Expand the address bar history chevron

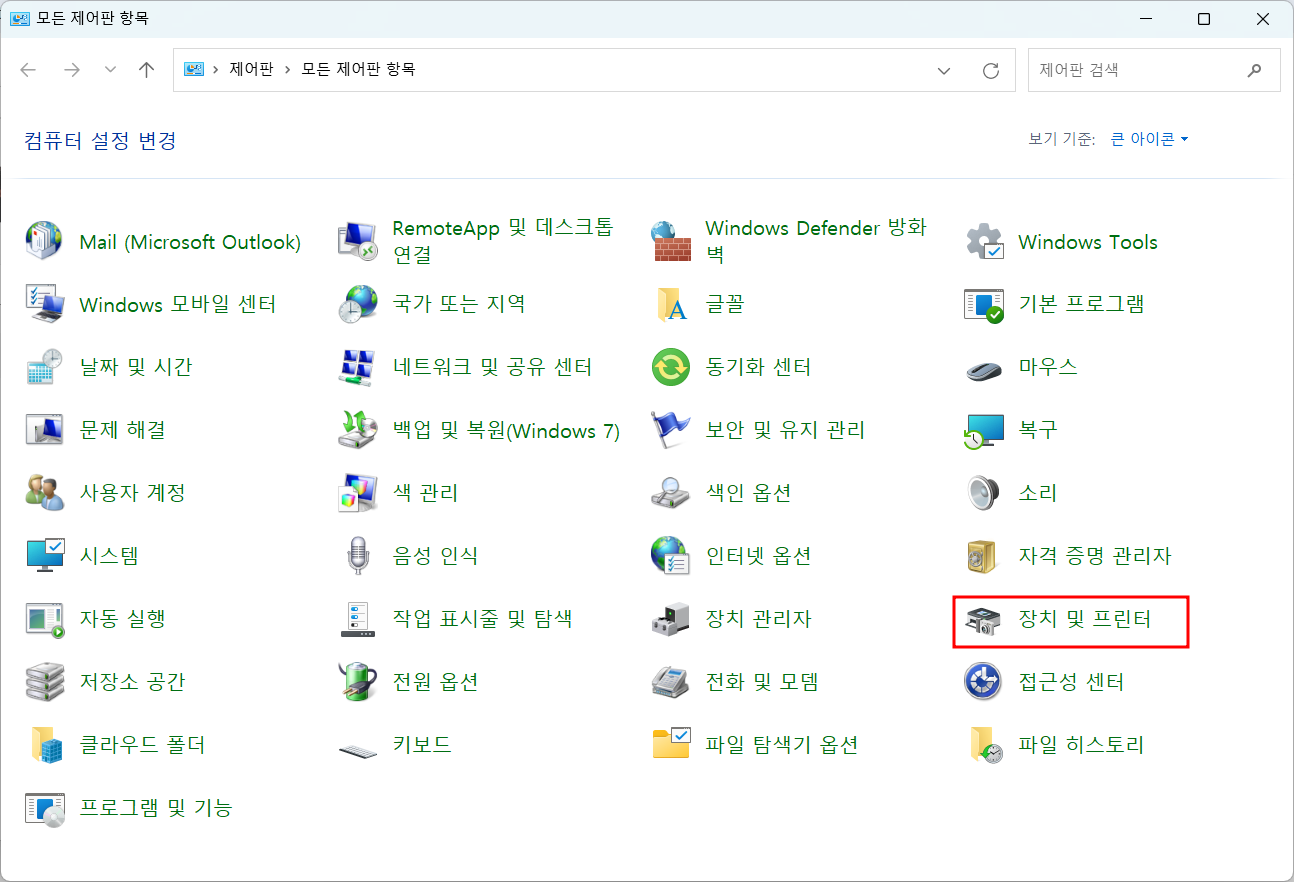[x=943, y=70]
